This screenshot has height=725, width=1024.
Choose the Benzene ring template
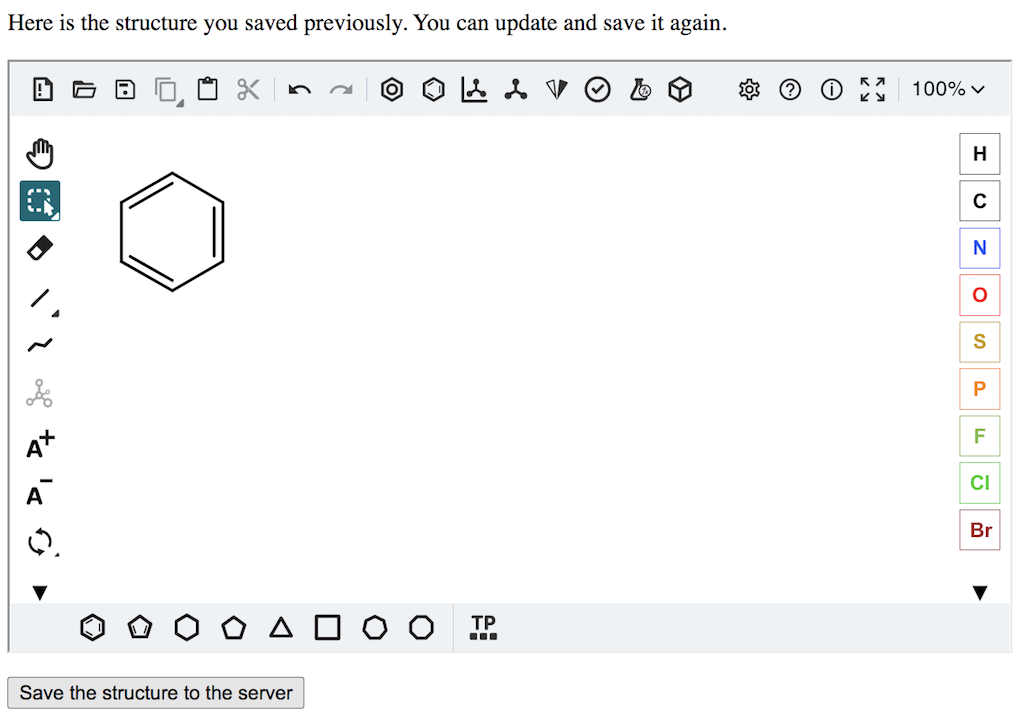[x=92, y=627]
